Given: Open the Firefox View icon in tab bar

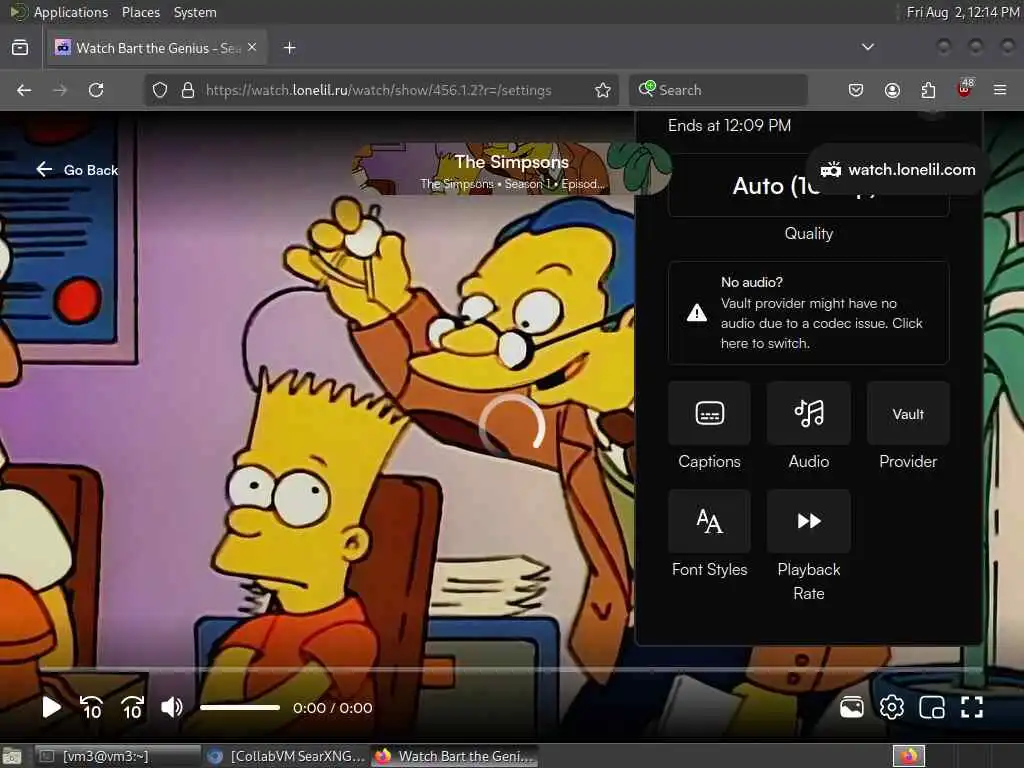Looking at the screenshot, I should pyautogui.click(x=20, y=48).
